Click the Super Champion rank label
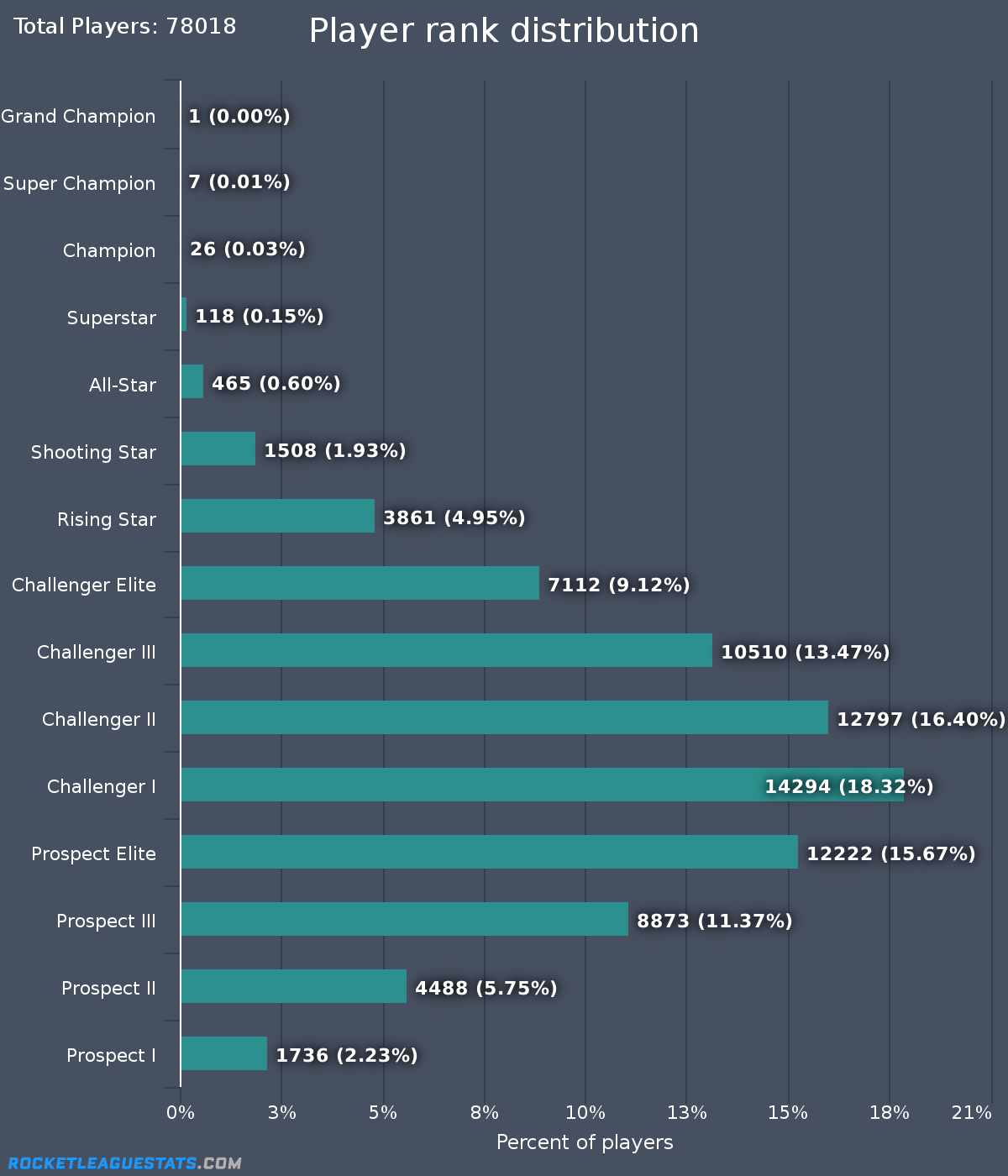 click(x=79, y=183)
